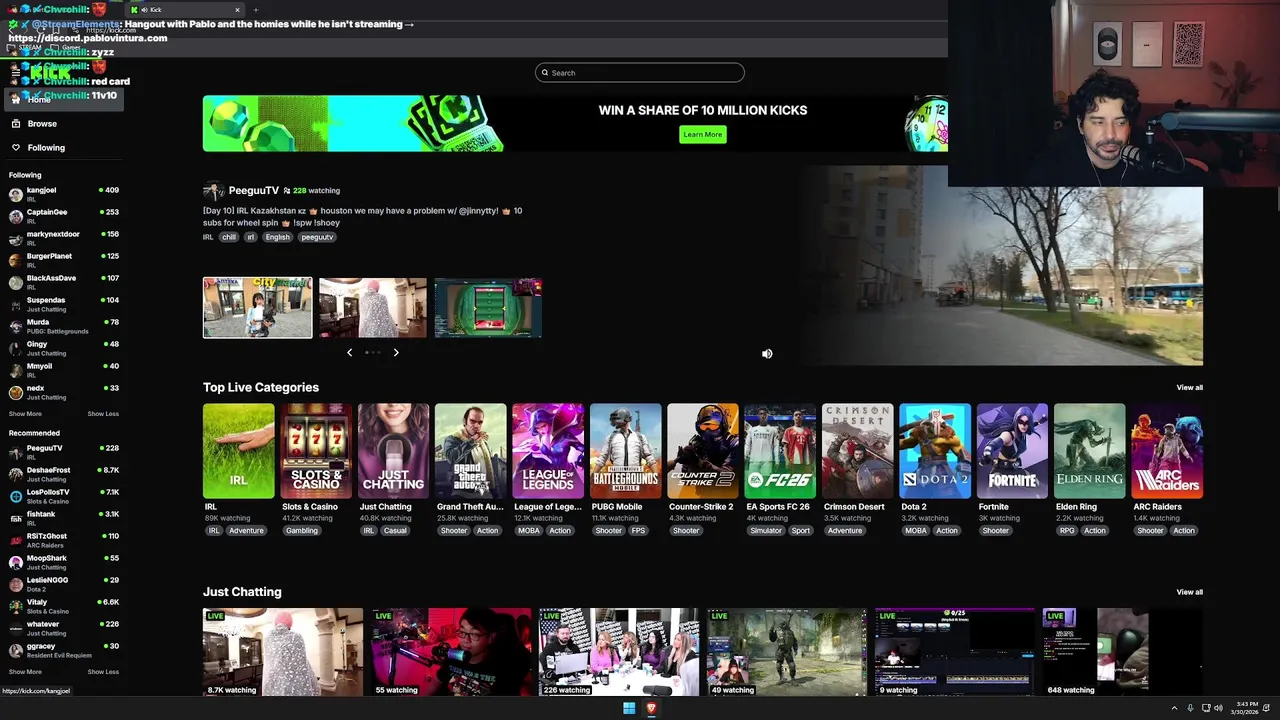Open the Counter-Strike 2 category card
Screen dimensions: 1280x720
click(x=703, y=451)
